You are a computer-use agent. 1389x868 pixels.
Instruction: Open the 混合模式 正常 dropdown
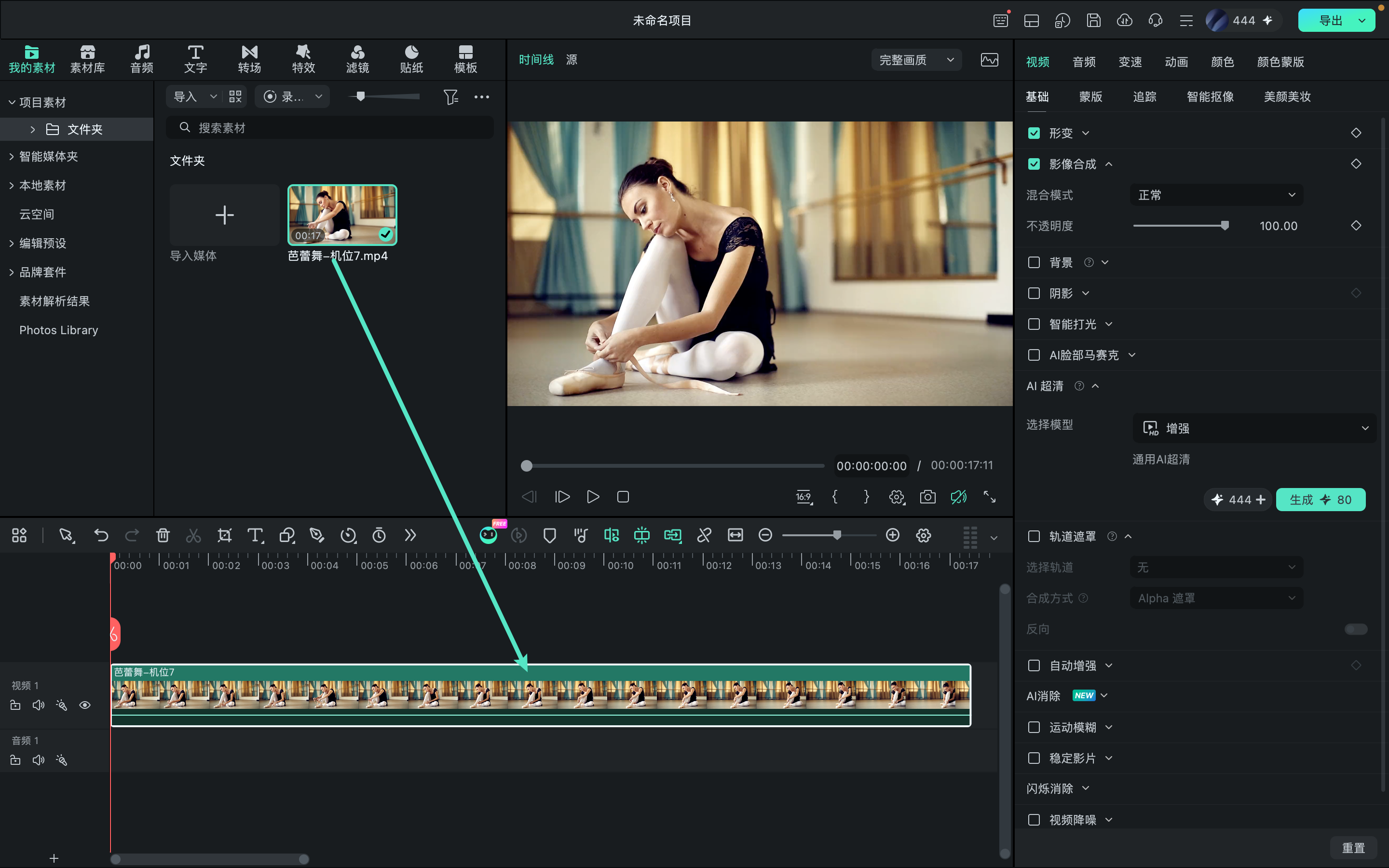click(x=1216, y=195)
